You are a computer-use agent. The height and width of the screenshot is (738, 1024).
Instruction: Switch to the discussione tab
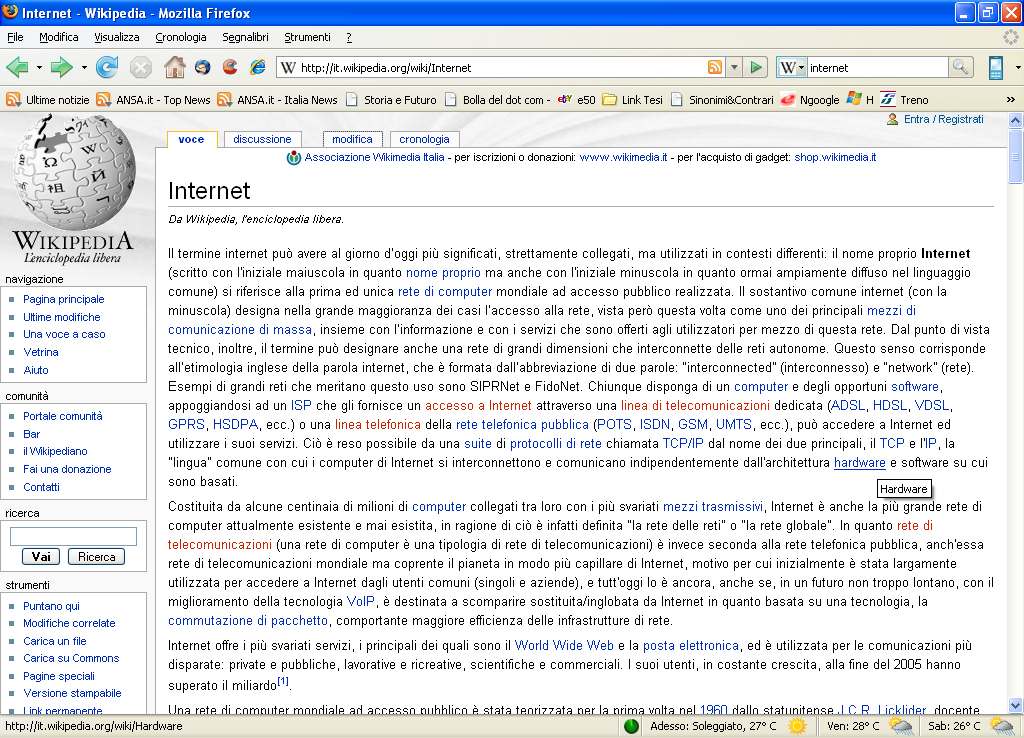pyautogui.click(x=262, y=139)
